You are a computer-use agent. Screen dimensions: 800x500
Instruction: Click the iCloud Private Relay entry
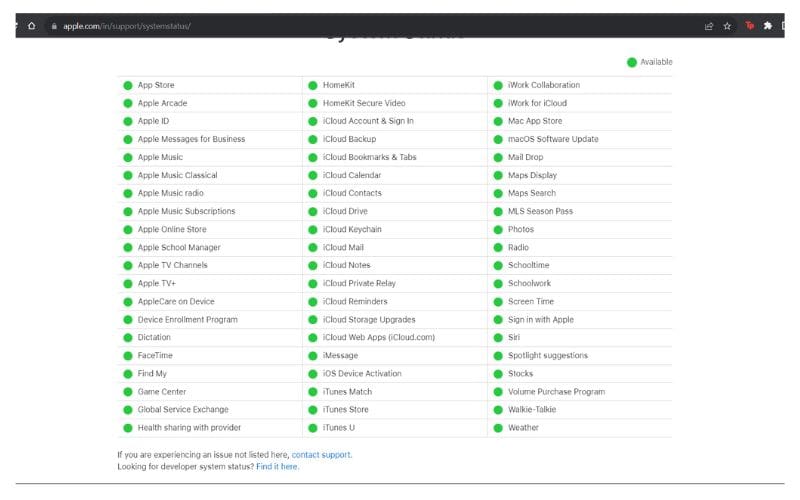click(x=359, y=284)
